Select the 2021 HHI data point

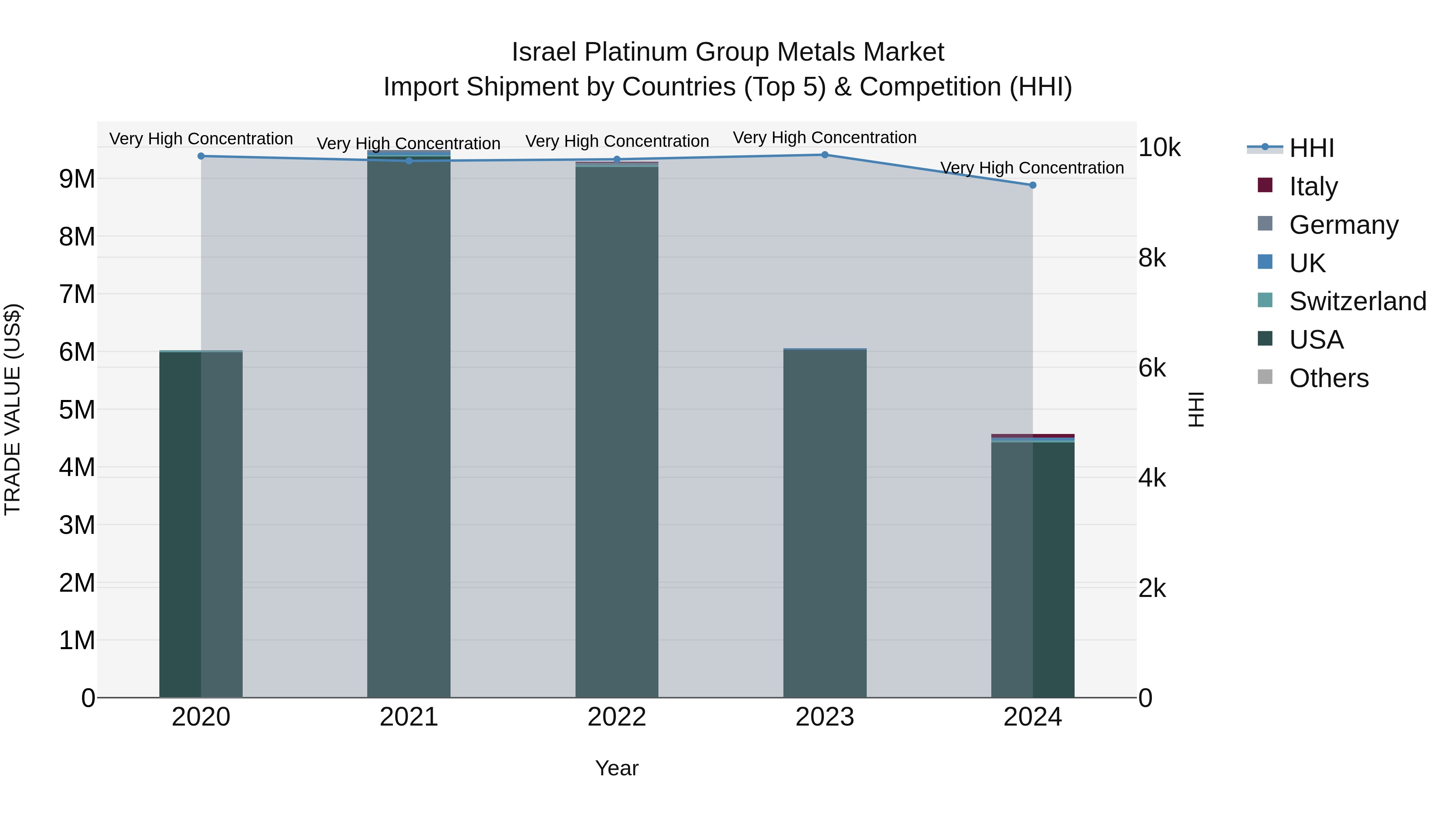[x=409, y=161]
